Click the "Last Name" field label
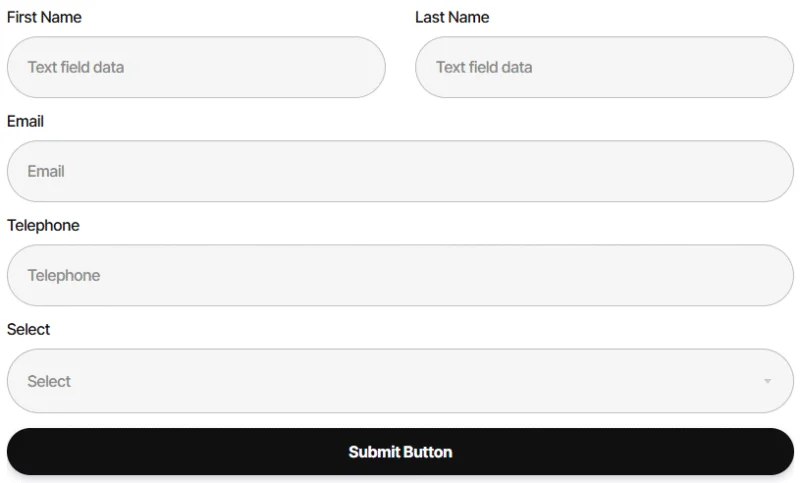This screenshot has width=800, height=483. [x=452, y=17]
